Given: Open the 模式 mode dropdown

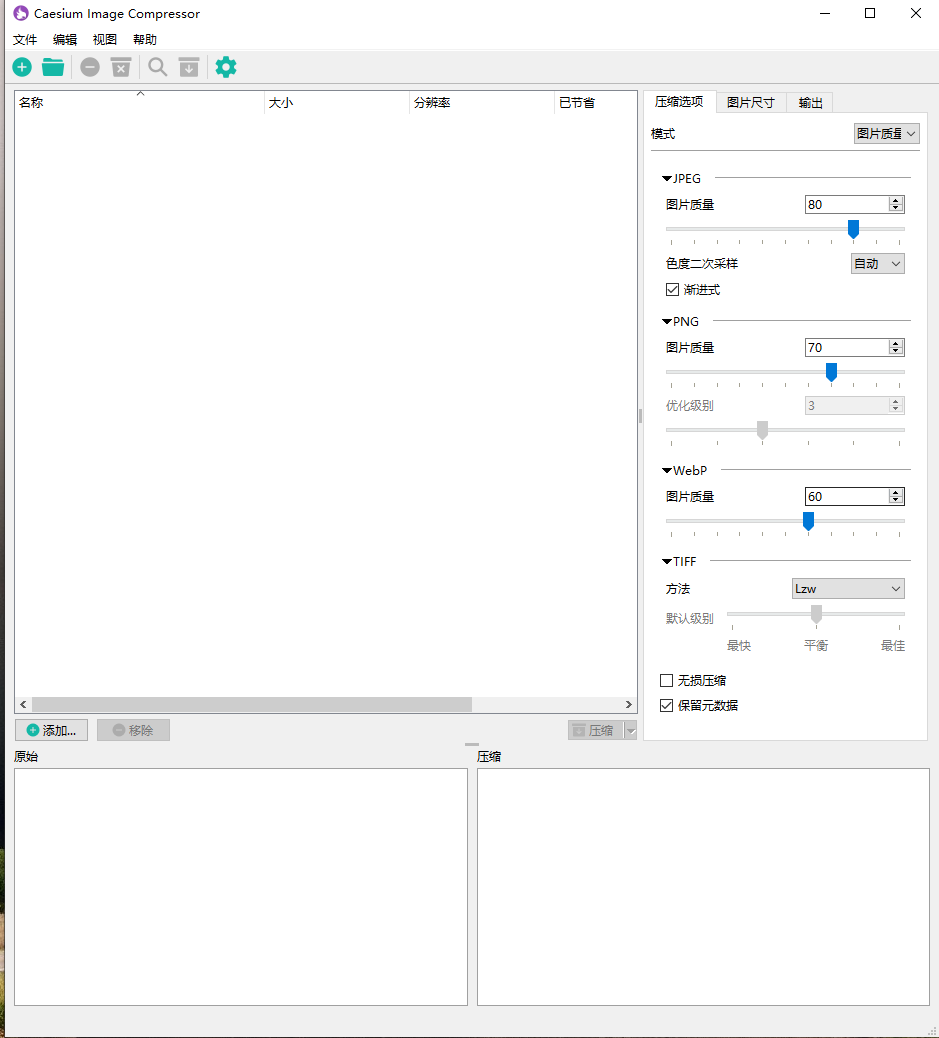Looking at the screenshot, I should pyautogui.click(x=886, y=133).
